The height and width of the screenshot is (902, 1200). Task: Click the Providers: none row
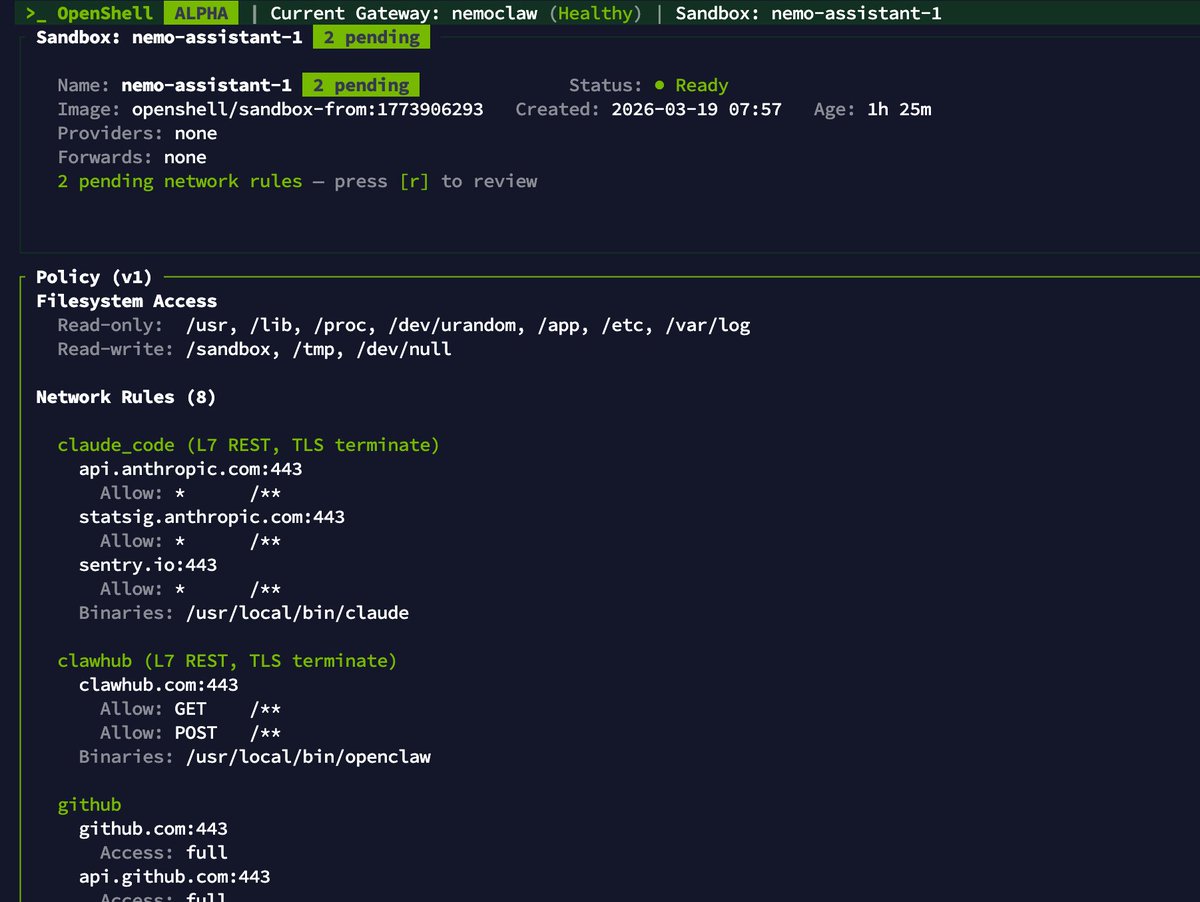[137, 133]
